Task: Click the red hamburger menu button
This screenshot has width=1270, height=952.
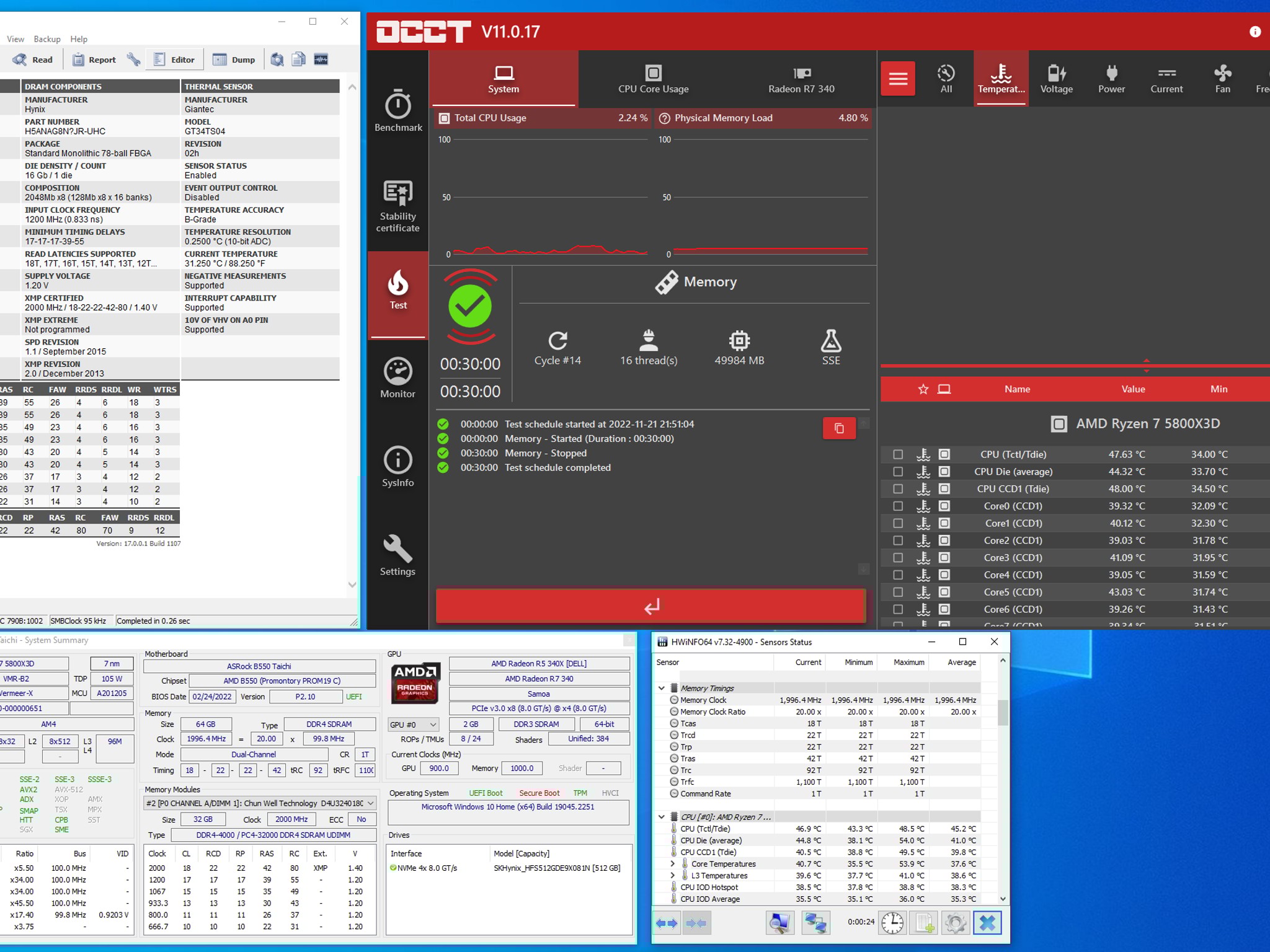Action: [897, 79]
